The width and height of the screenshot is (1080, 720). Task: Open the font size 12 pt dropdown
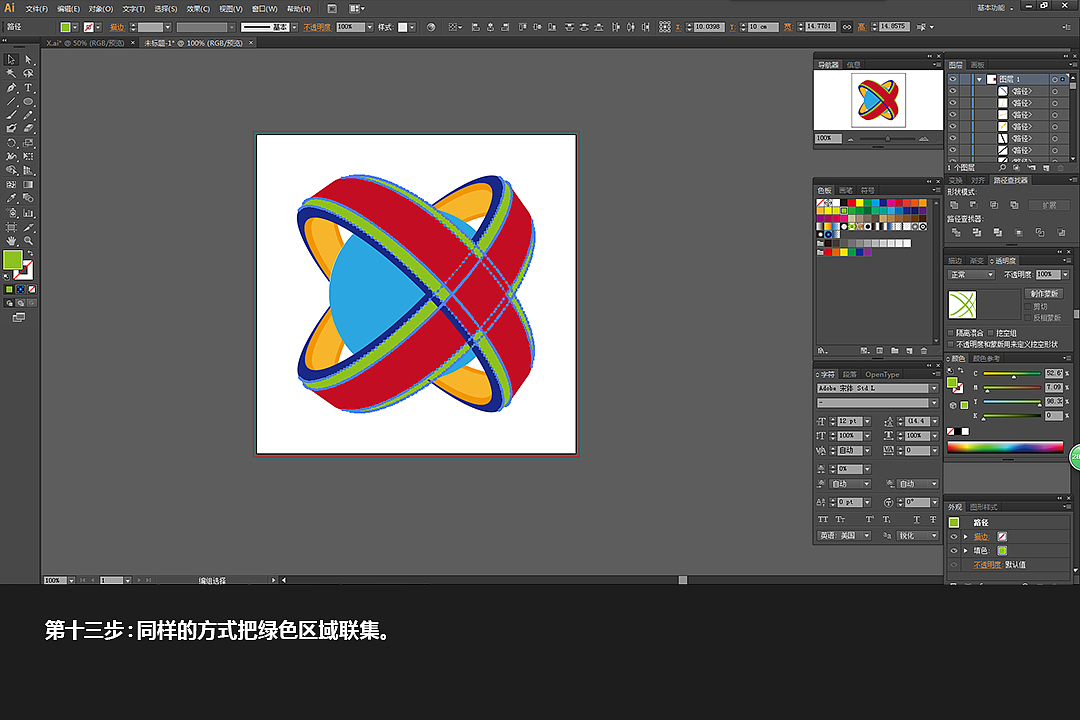867,421
